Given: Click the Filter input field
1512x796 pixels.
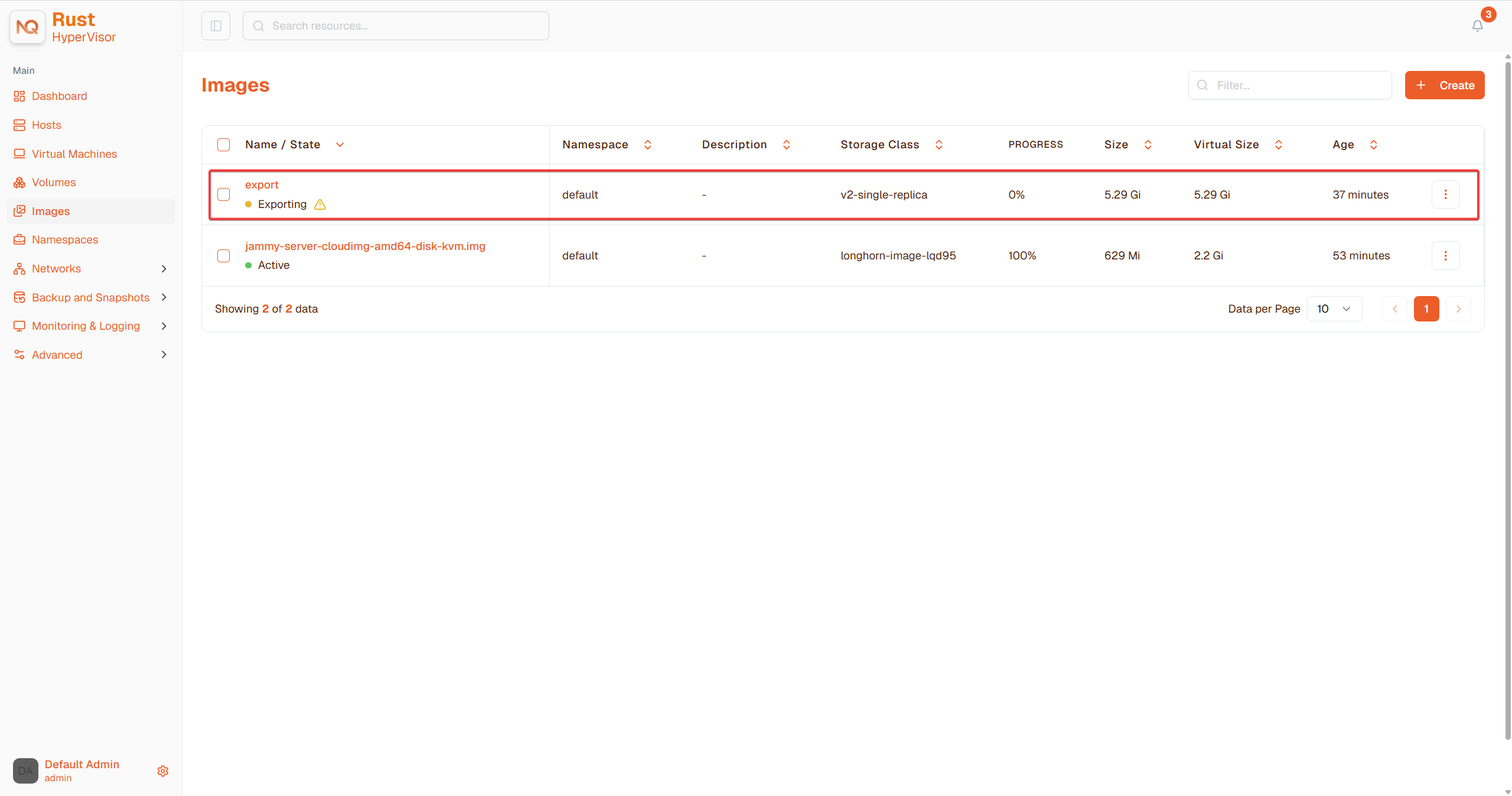Looking at the screenshot, I should pos(1290,85).
